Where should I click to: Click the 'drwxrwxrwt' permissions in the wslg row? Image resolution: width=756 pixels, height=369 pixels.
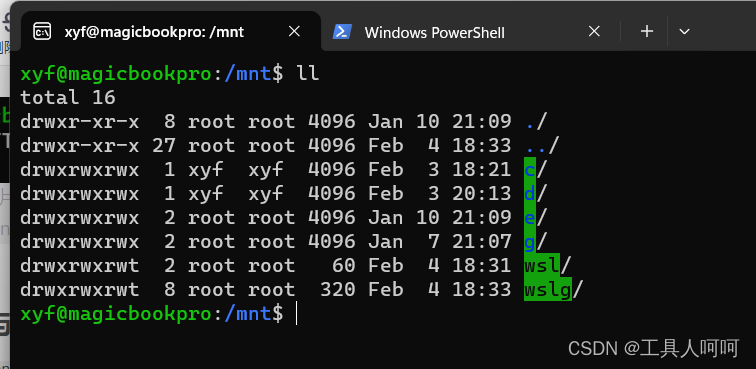(80, 289)
